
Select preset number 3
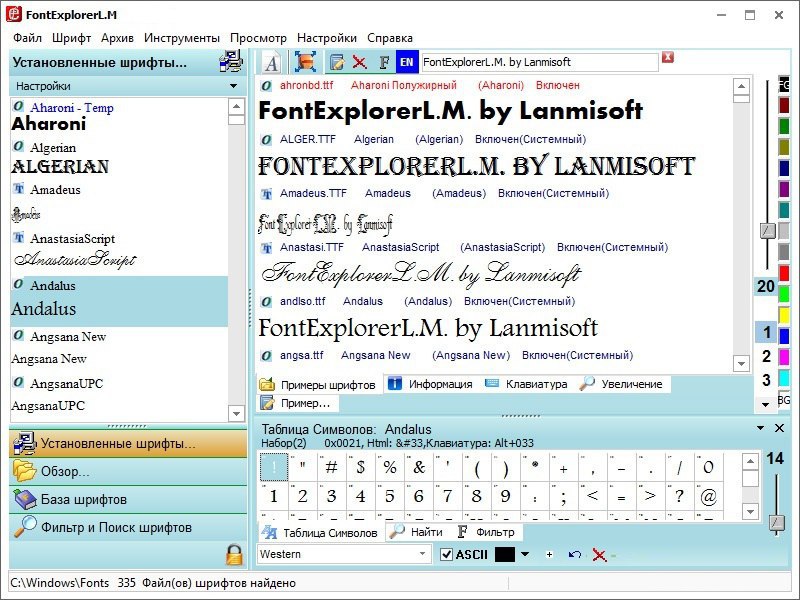[x=766, y=380]
